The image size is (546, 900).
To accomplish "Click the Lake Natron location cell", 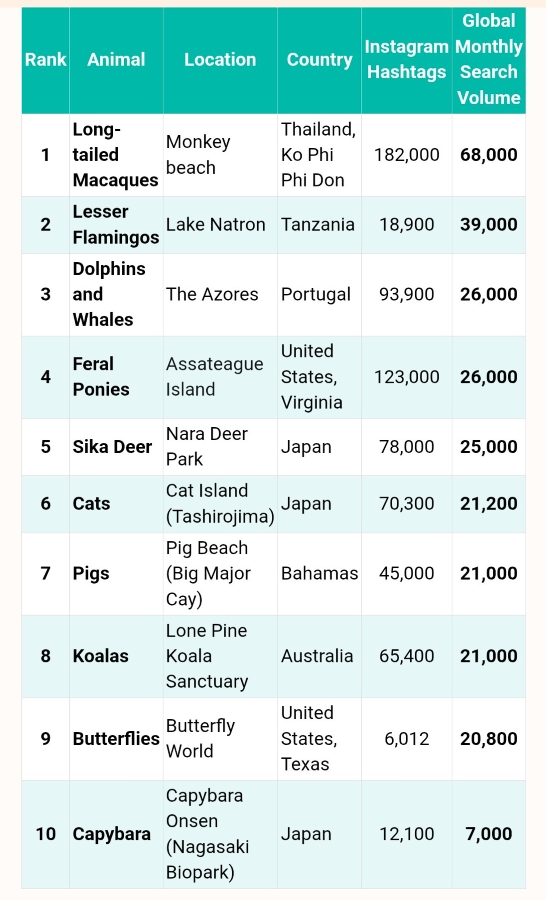I will [220, 225].
